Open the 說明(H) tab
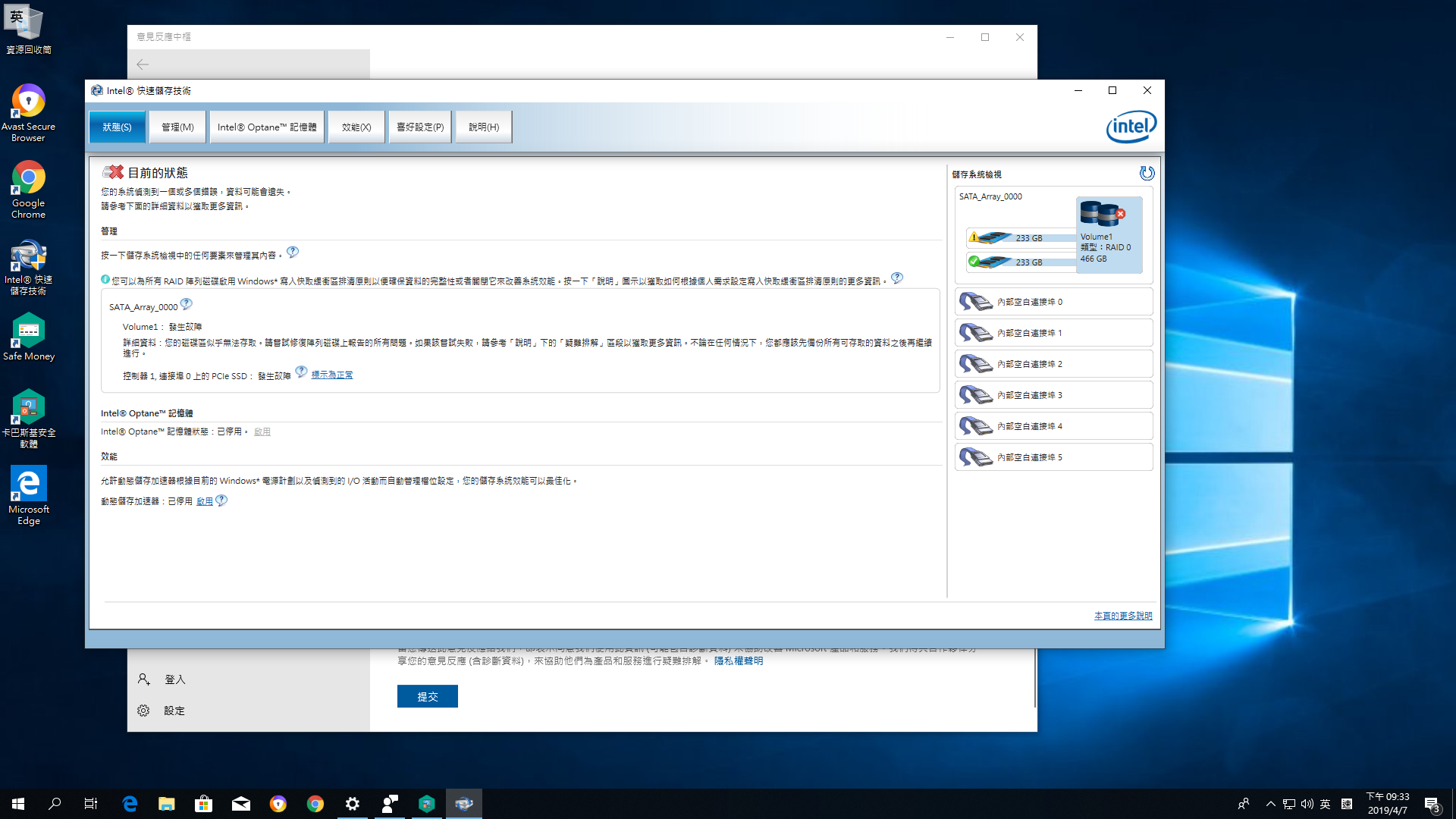 point(484,127)
